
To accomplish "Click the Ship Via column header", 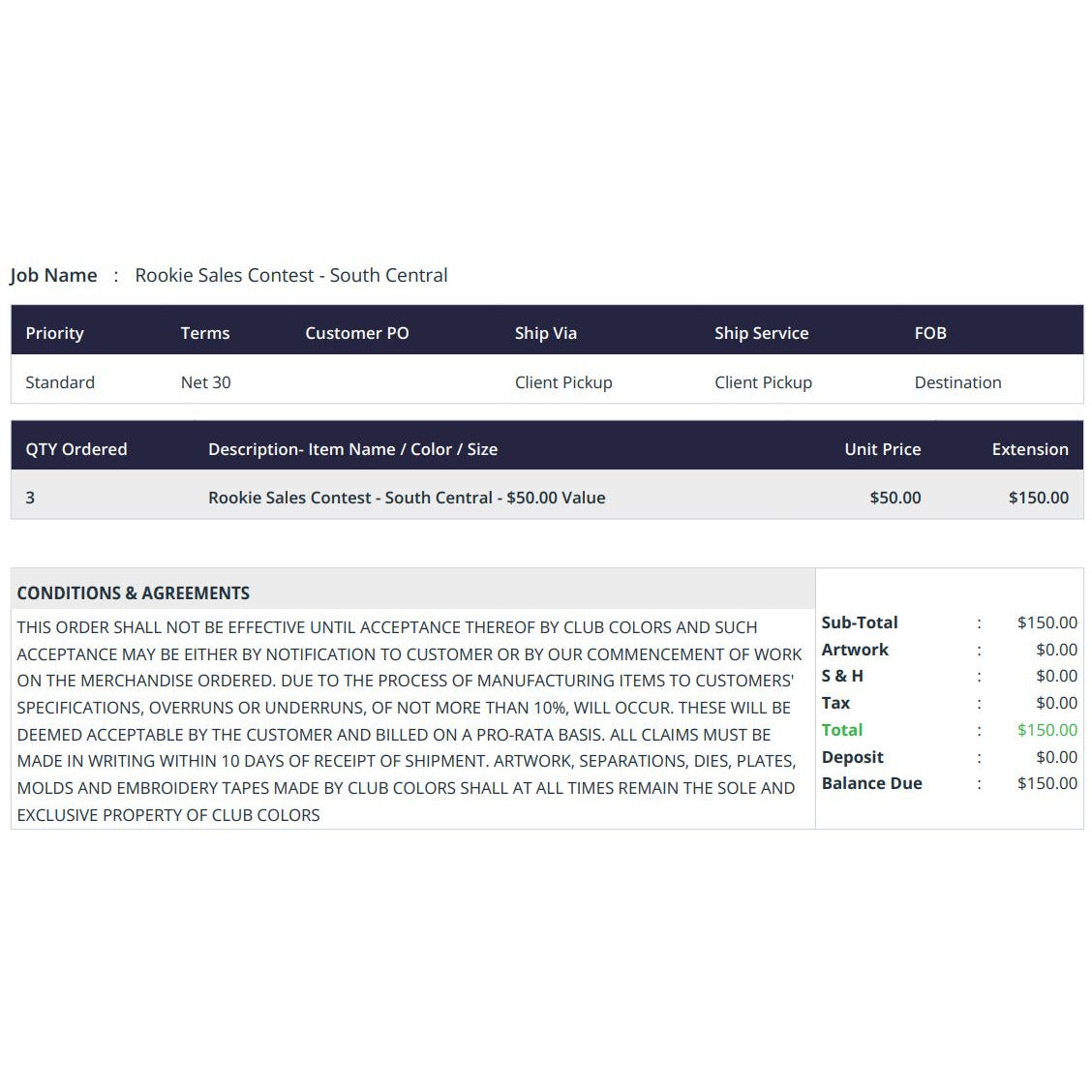I will click(x=545, y=333).
